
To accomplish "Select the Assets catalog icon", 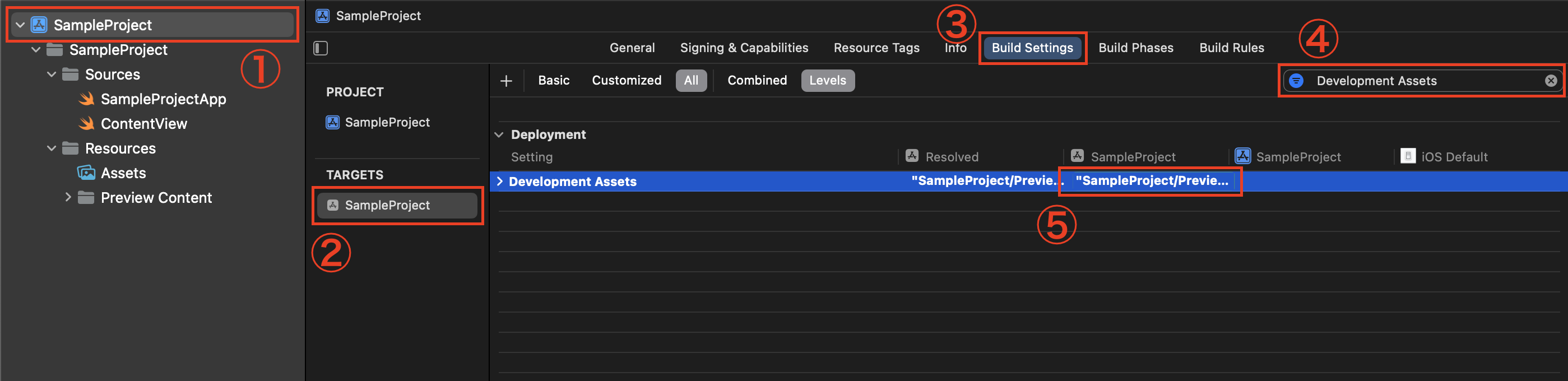I will 86,173.
